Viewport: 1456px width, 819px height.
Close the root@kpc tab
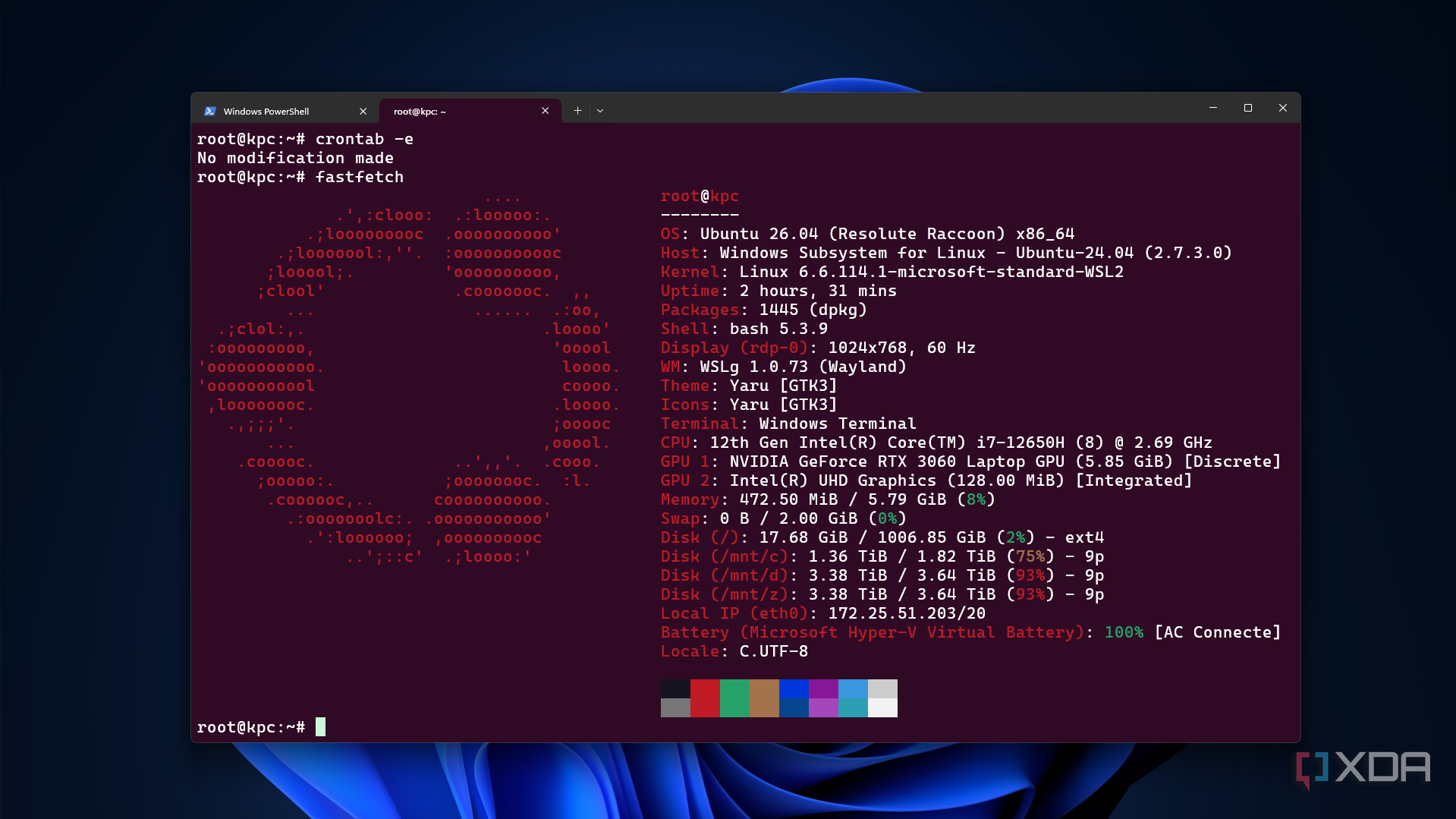(545, 111)
